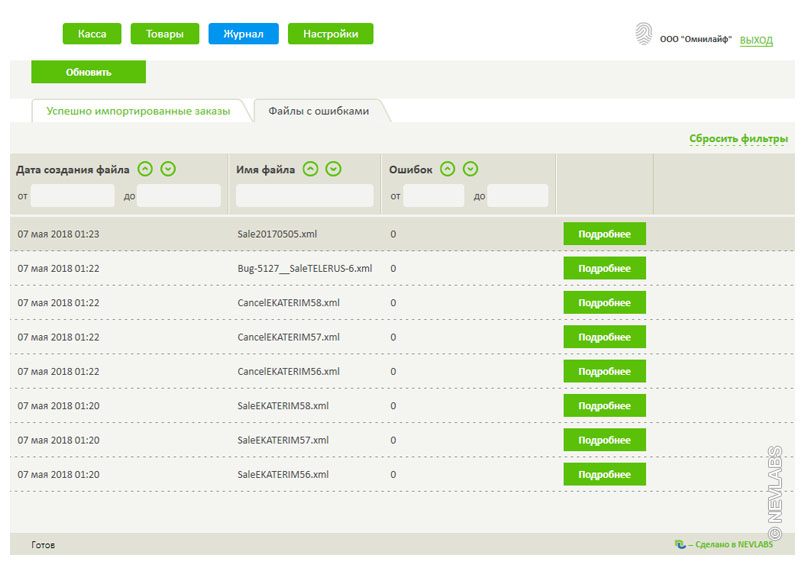Sort file creation date descending
This screenshot has width=805, height=565.
tap(168, 169)
